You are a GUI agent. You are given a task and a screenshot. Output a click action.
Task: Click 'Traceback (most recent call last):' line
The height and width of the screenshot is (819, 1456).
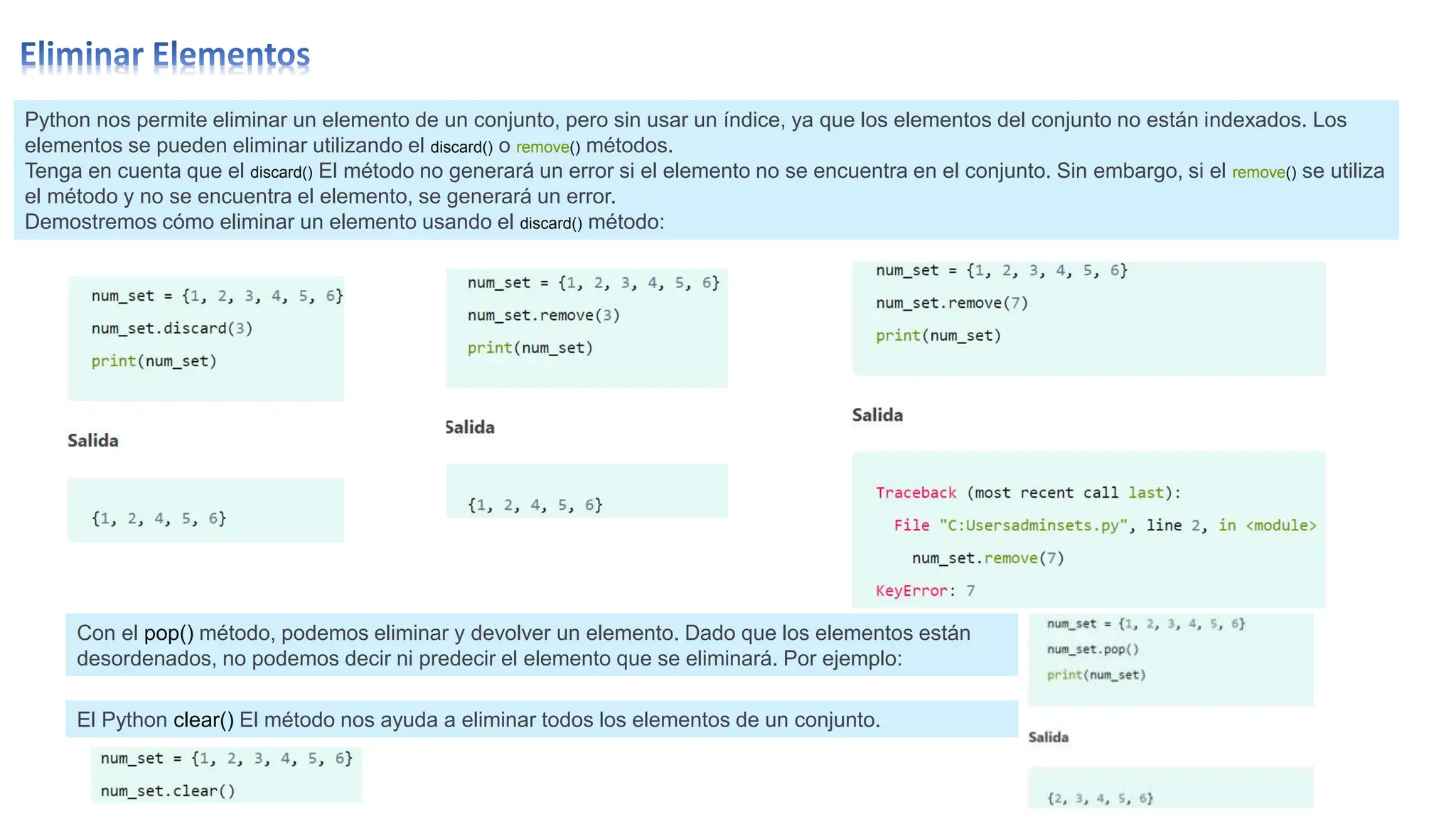(x=1028, y=493)
